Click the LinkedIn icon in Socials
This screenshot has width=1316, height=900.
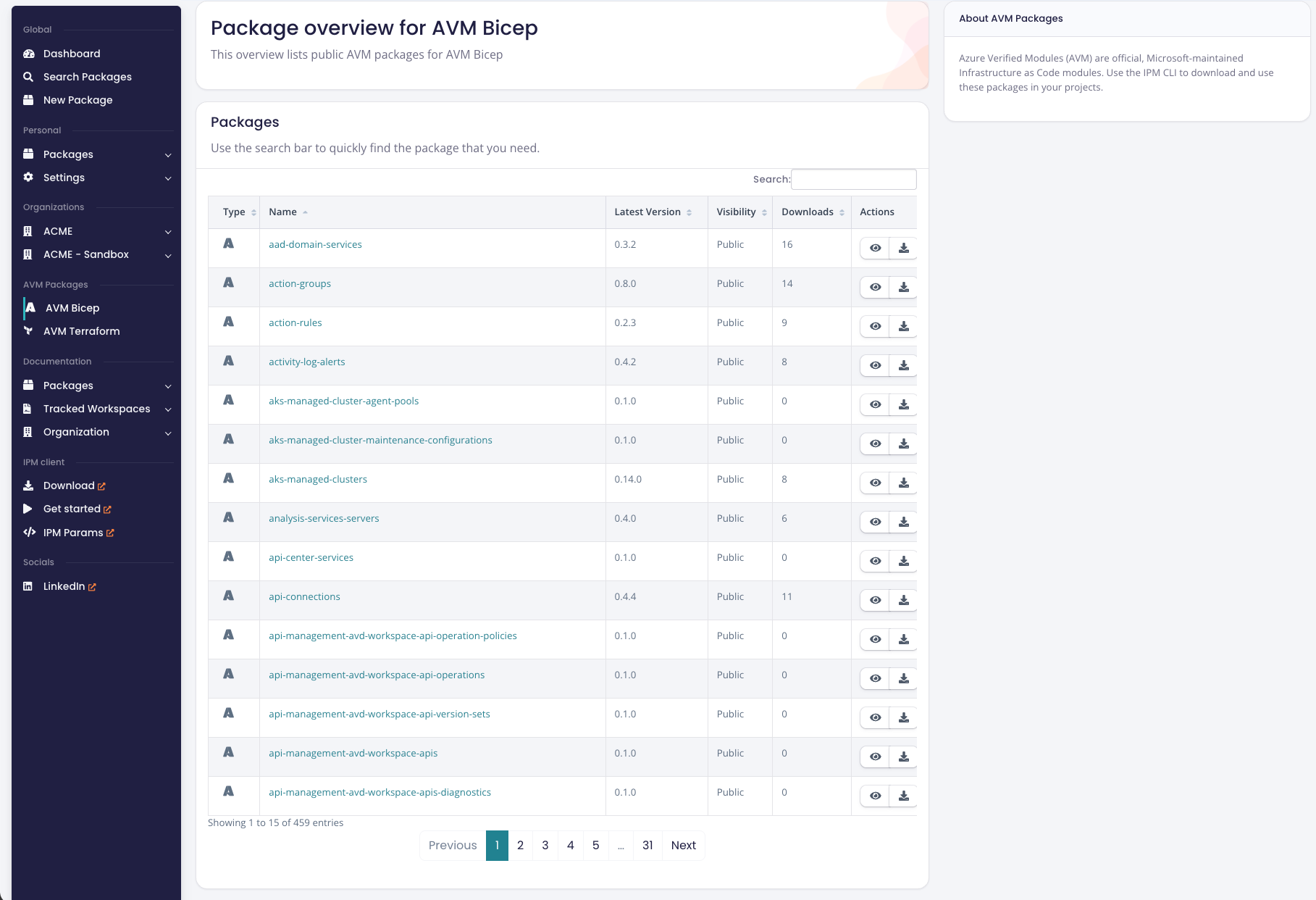coord(28,586)
